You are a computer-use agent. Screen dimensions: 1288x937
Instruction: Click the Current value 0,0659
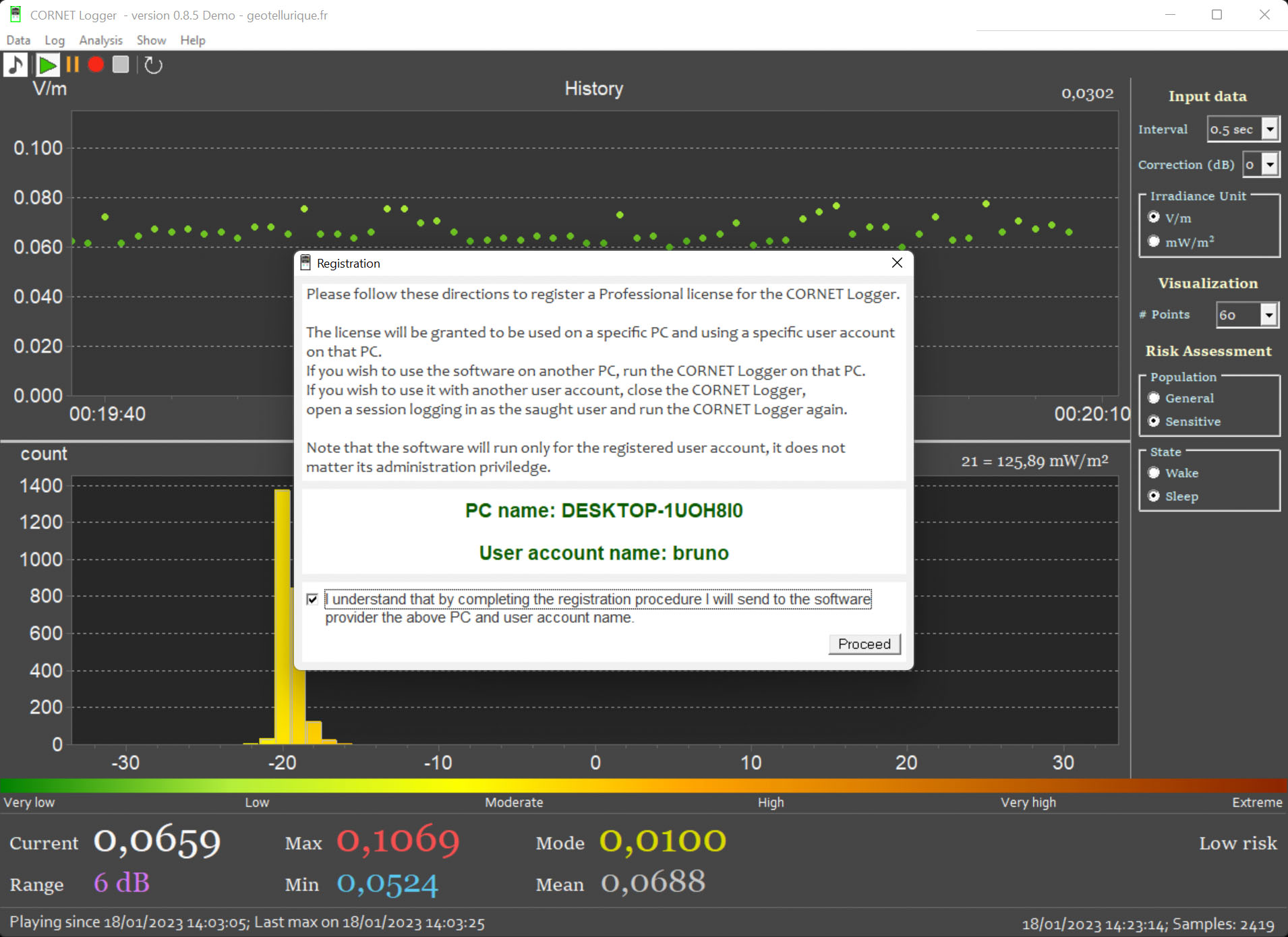point(157,841)
